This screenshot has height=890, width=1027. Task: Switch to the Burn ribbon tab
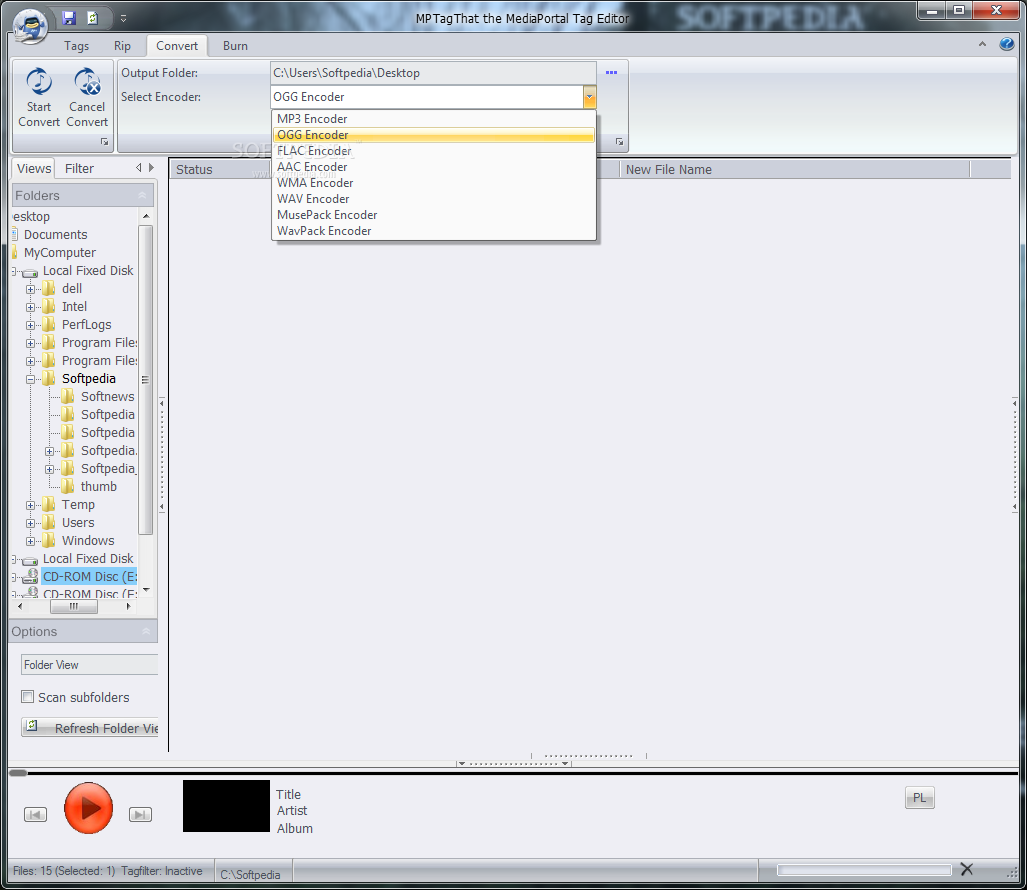235,46
